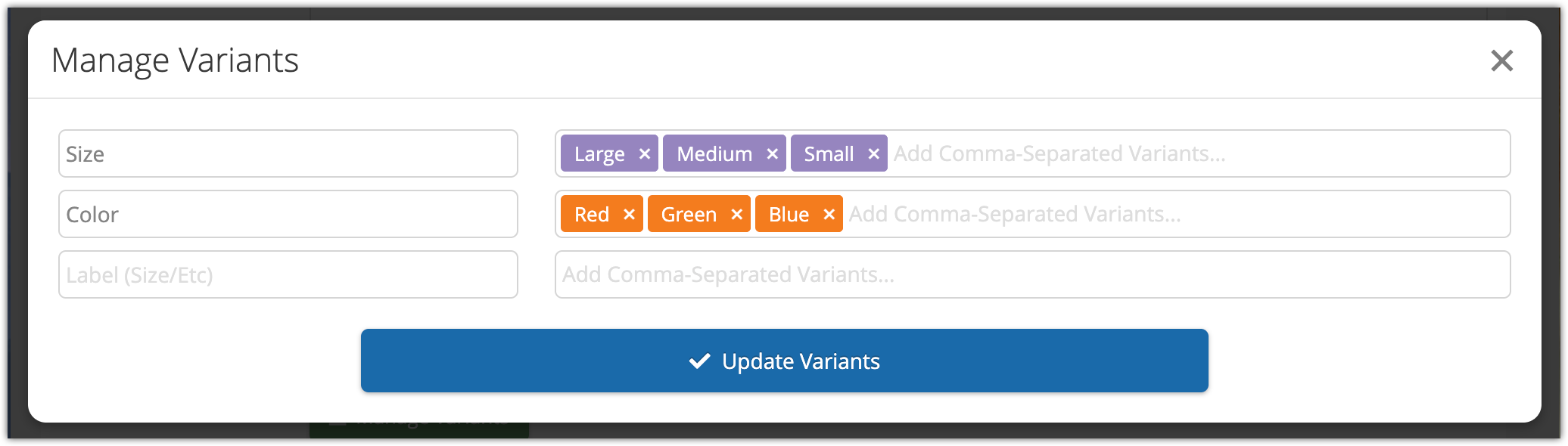Viewport: 1568px width, 446px height.
Task: Select the purple Large tag
Action: 599,154
